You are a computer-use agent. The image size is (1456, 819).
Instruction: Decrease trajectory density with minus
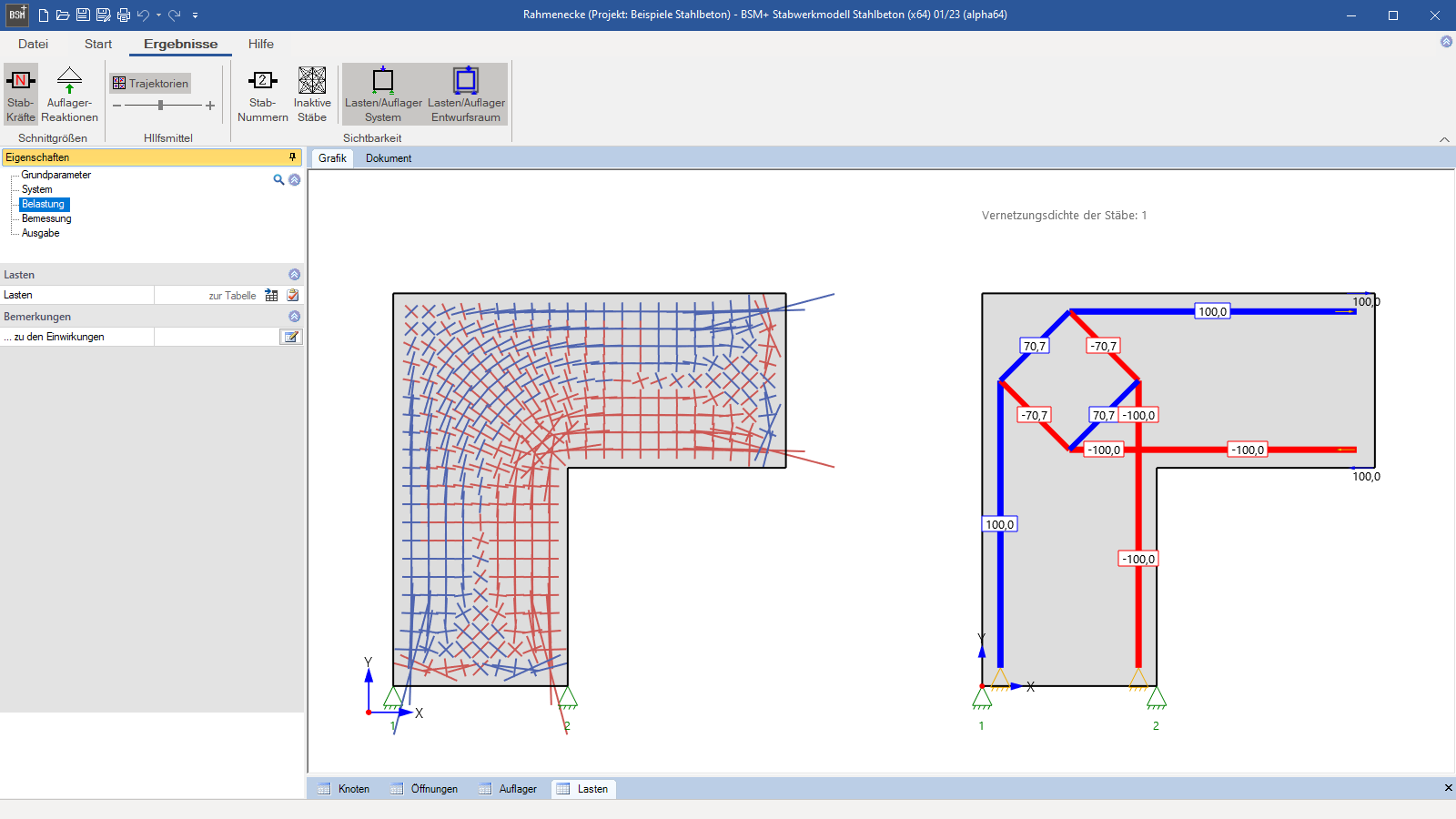point(116,106)
